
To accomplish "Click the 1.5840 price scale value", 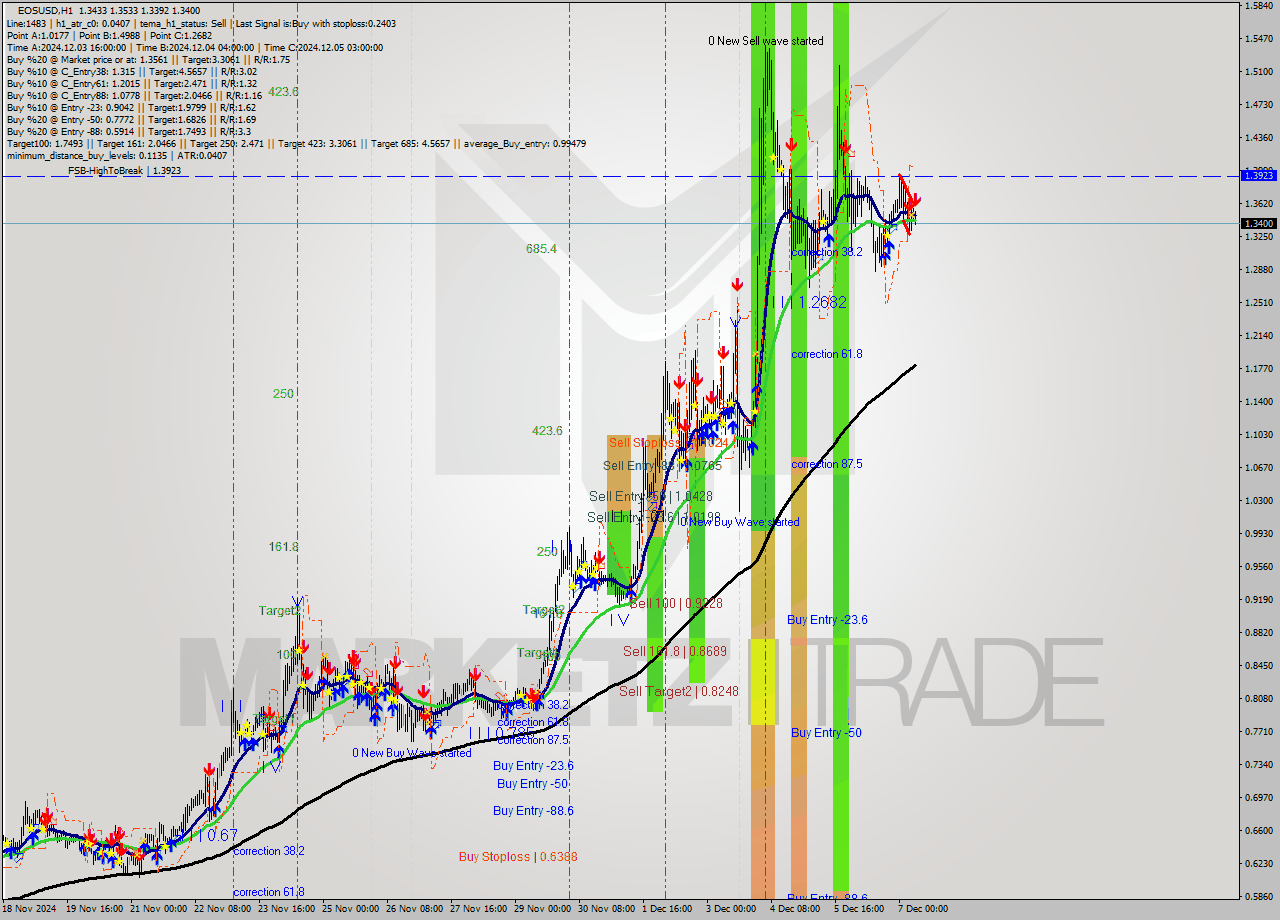I will [1258, 6].
